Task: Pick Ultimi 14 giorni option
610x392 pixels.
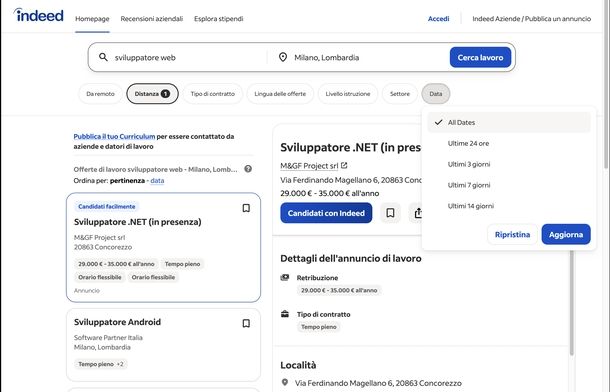Action: (x=509, y=206)
